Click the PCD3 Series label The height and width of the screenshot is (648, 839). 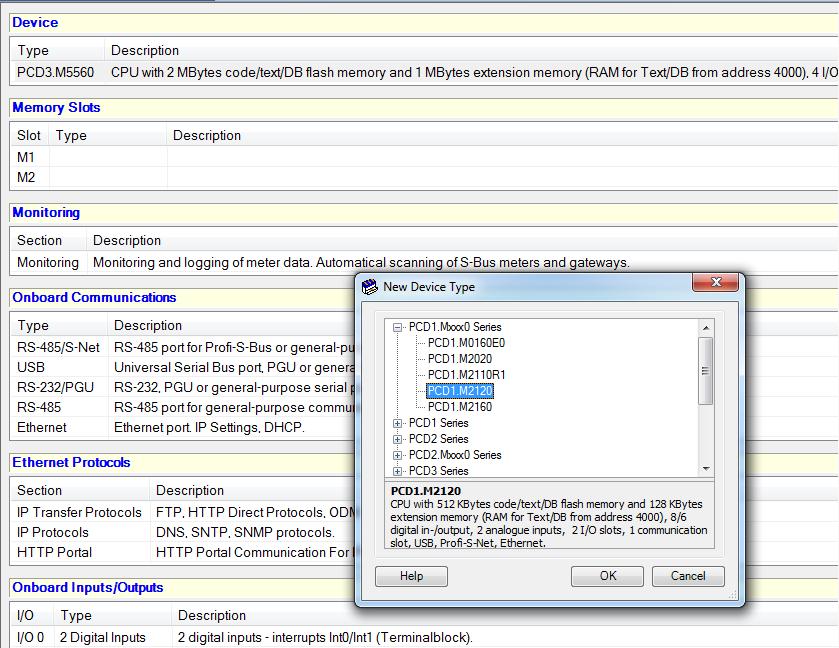pos(438,471)
